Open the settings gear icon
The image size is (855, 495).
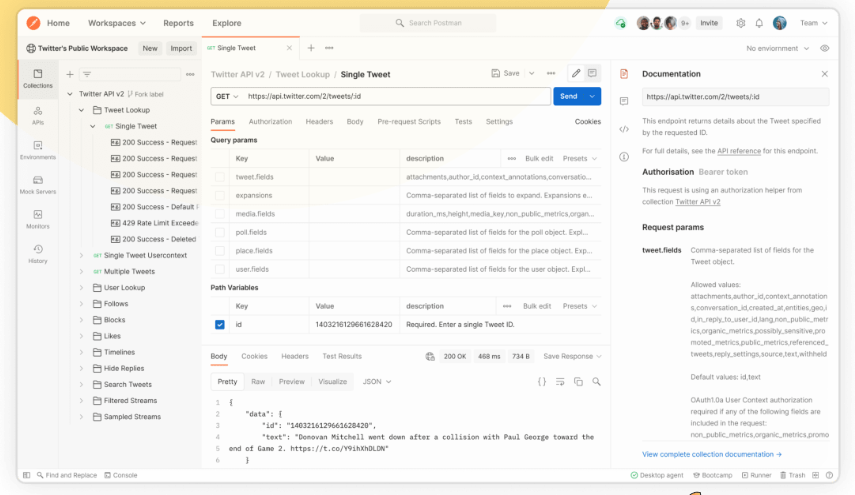click(740, 23)
